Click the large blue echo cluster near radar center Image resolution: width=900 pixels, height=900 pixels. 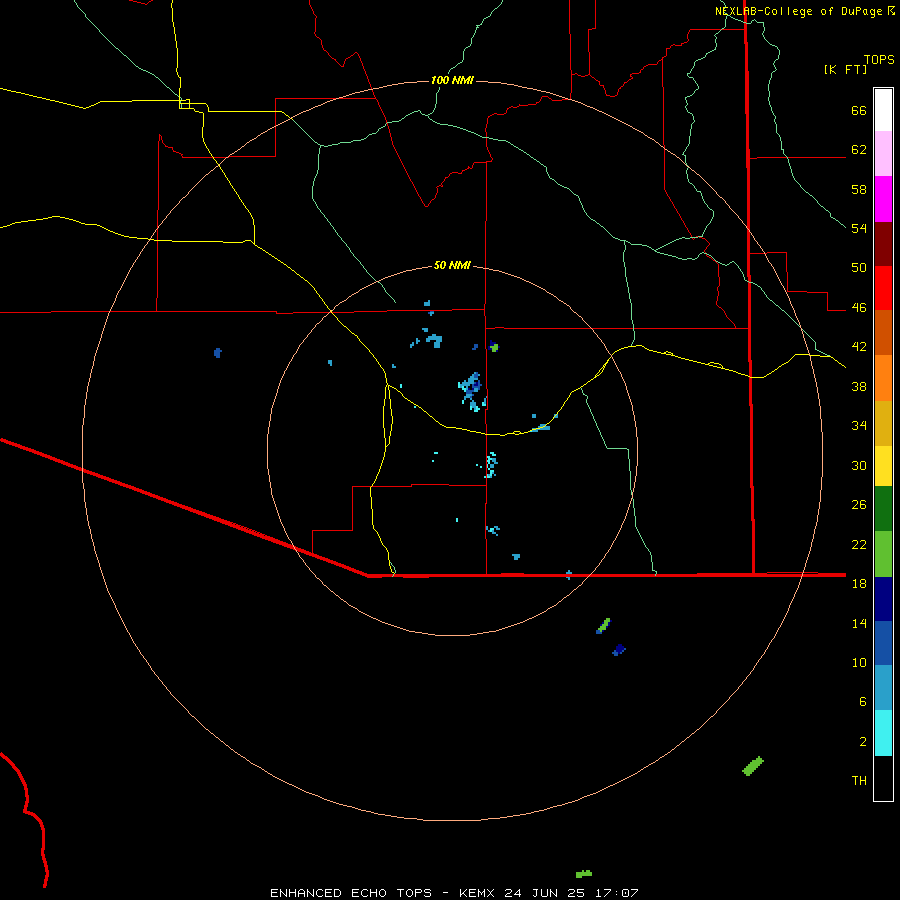coord(472,390)
